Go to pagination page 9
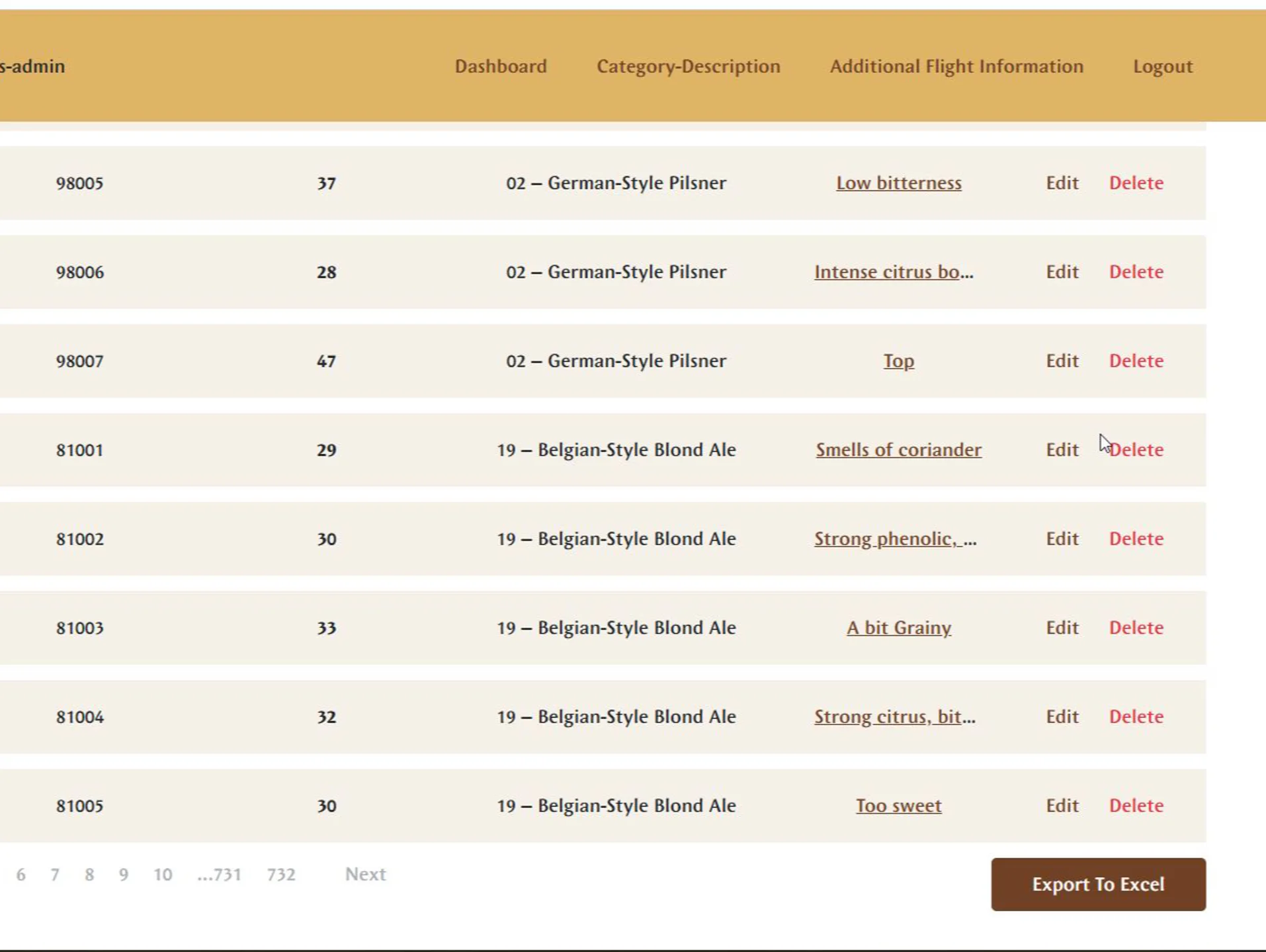This screenshot has width=1266, height=952. coord(124,875)
